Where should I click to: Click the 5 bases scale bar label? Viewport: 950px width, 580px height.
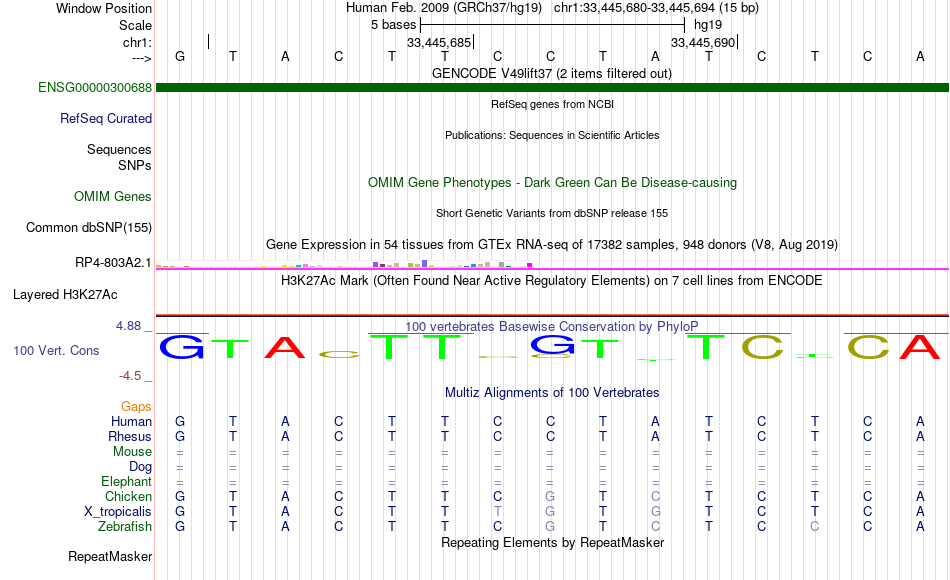pyautogui.click(x=393, y=25)
